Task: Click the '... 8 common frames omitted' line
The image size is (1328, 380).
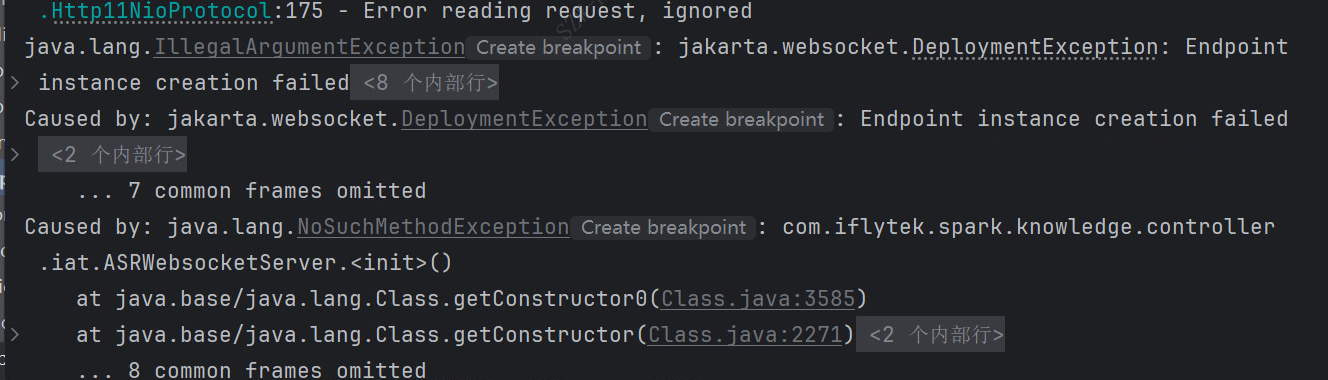Action: 251,370
